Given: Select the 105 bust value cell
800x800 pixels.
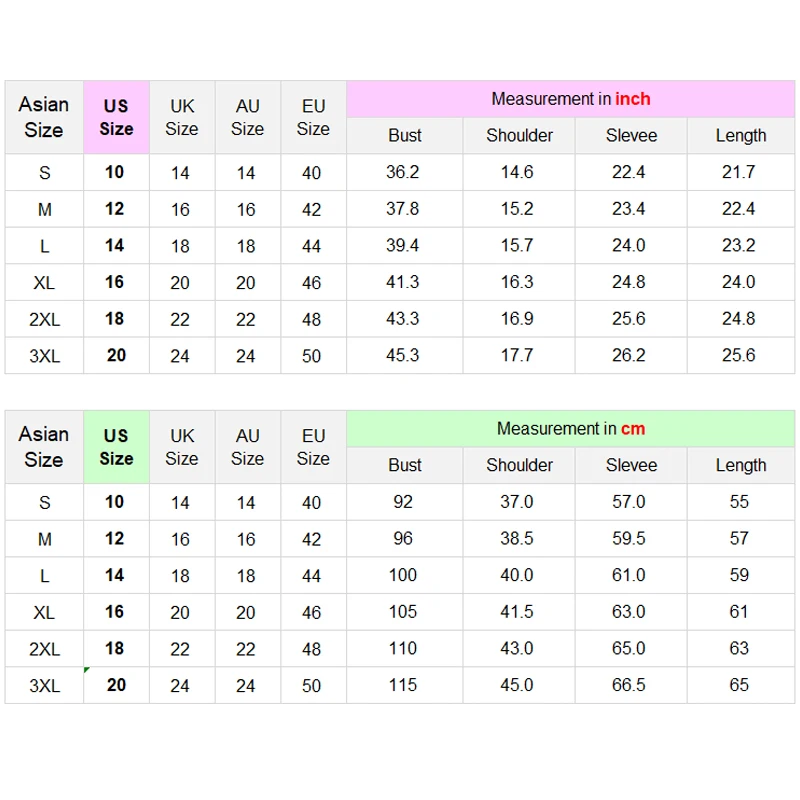Looking at the screenshot, I should pyautogui.click(x=403, y=612).
